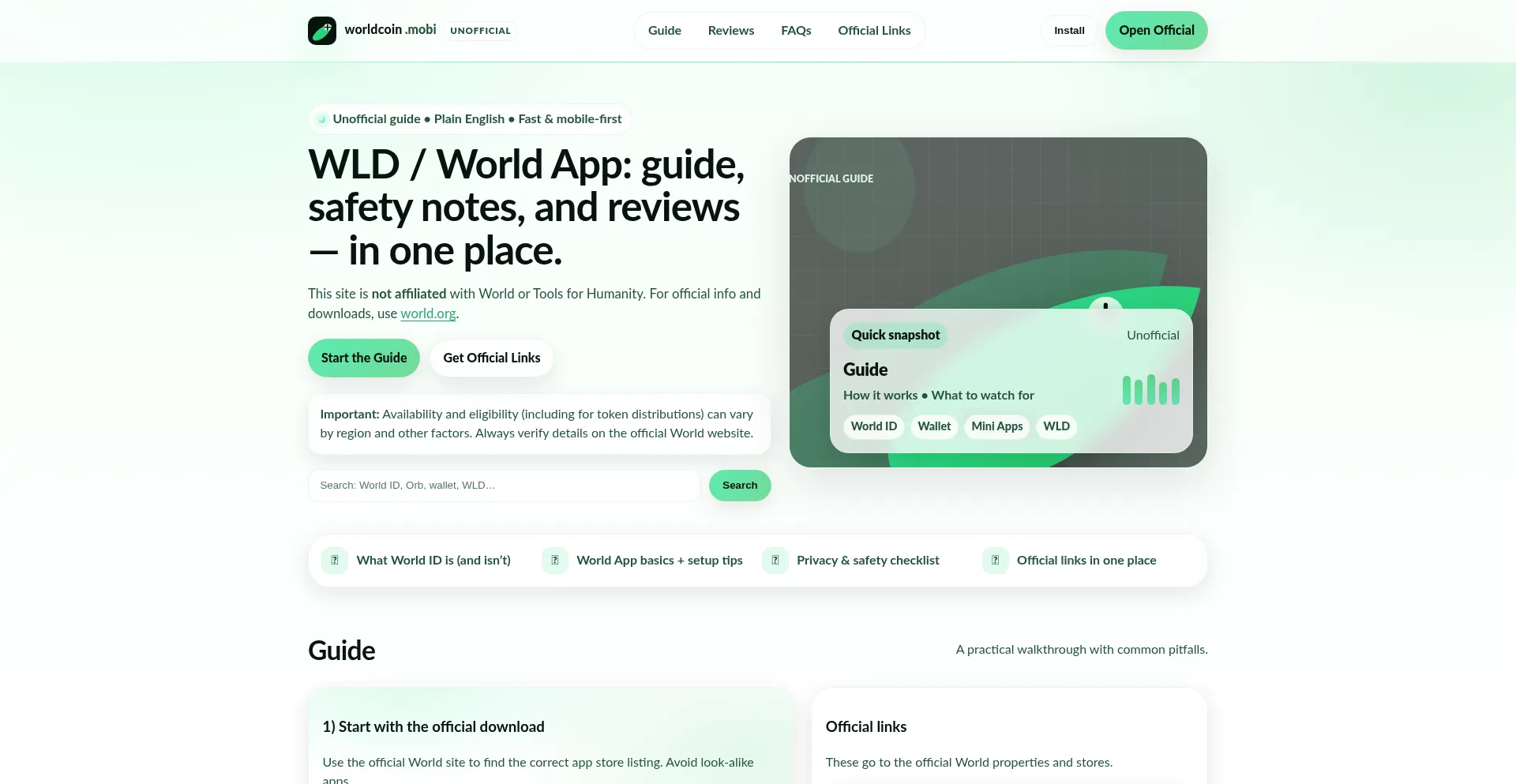Image resolution: width=1516 pixels, height=784 pixels.
Task: Open the Reviews nav item
Action: tap(731, 31)
